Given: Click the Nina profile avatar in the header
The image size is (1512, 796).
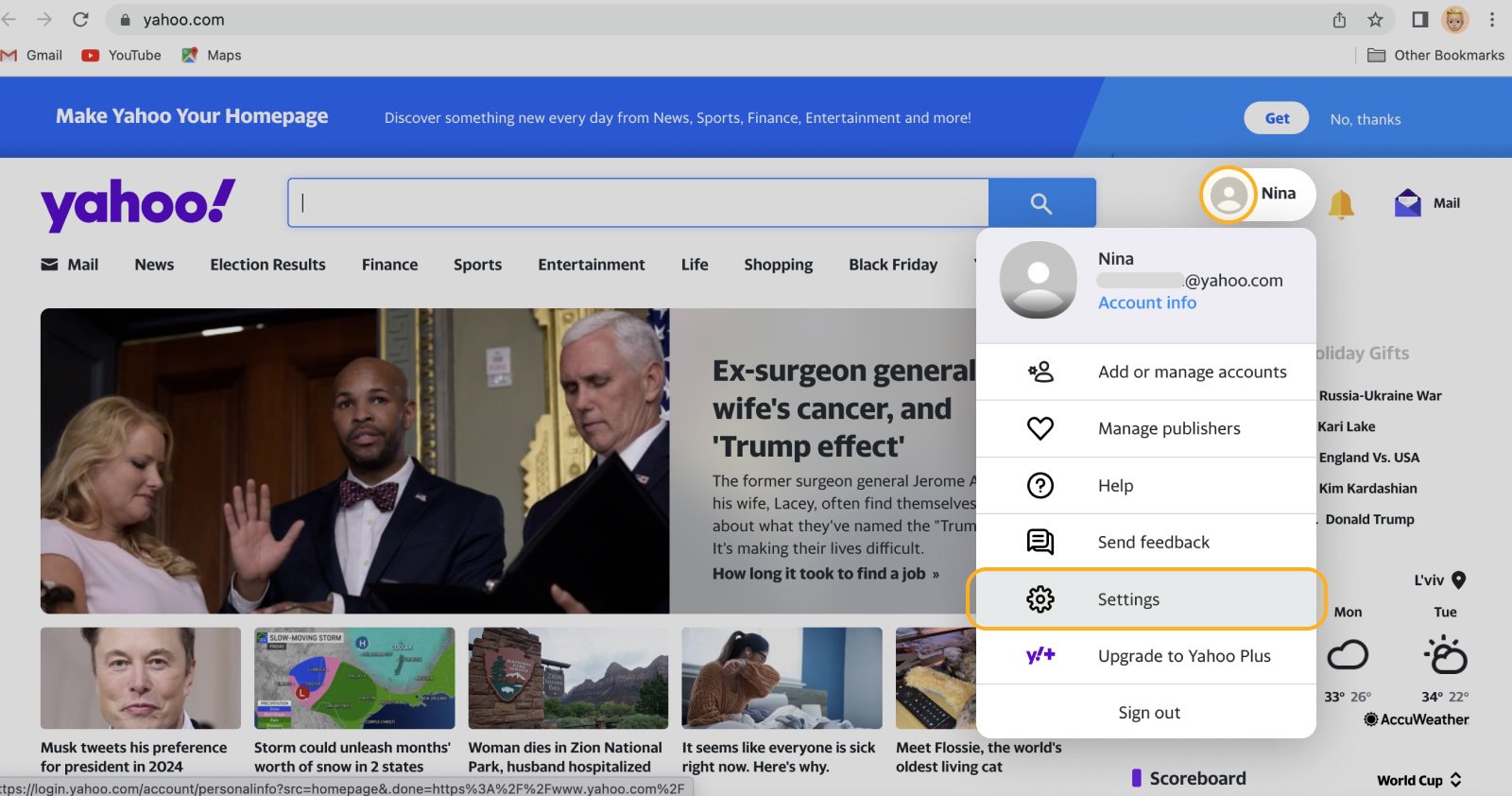Looking at the screenshot, I should tap(1228, 195).
